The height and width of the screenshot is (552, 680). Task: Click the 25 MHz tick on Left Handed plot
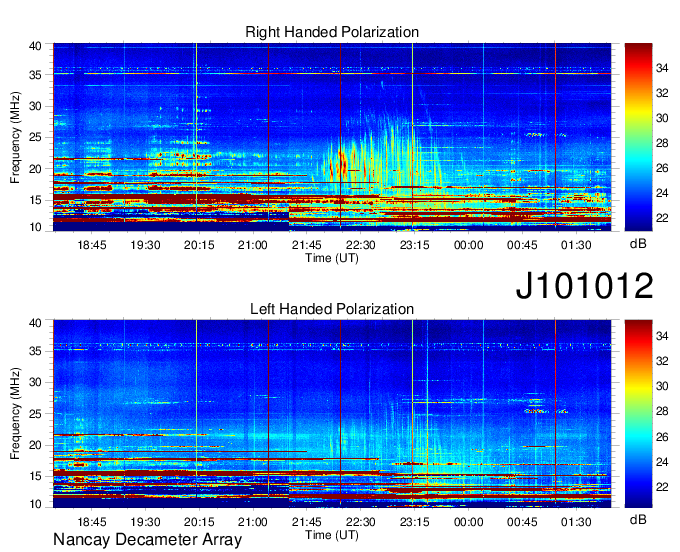[35, 414]
